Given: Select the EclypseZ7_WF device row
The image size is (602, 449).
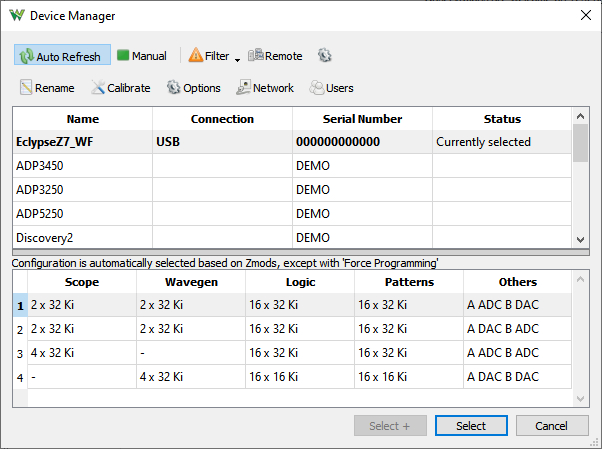Looking at the screenshot, I should click(x=292, y=142).
